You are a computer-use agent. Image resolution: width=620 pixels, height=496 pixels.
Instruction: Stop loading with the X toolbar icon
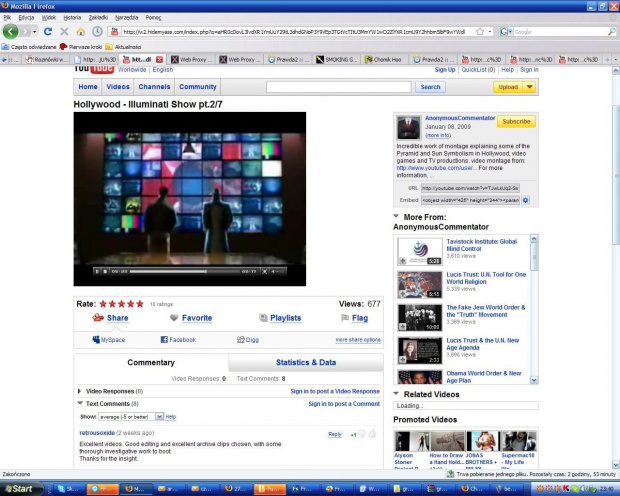64,32
